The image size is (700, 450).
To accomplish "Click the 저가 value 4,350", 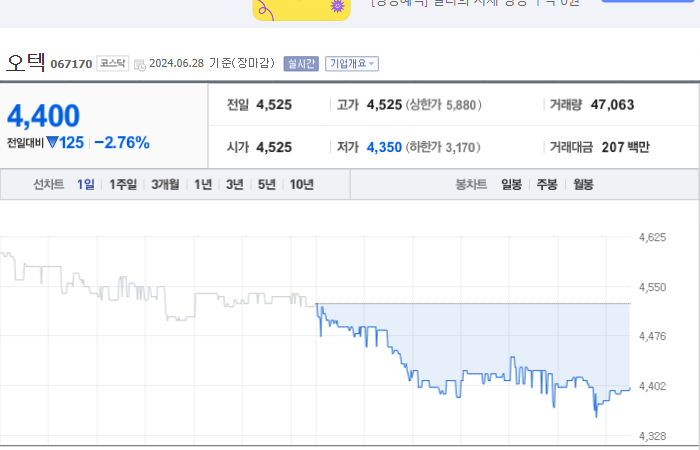I will tap(384, 147).
